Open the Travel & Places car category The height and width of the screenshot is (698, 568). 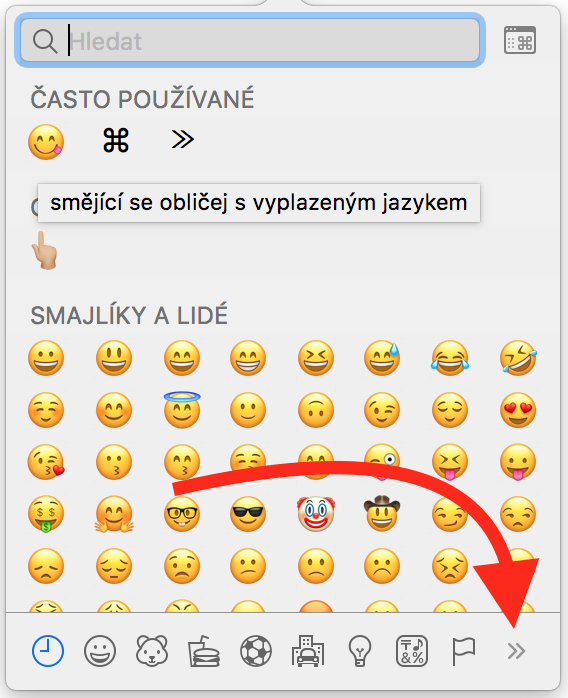(308, 651)
